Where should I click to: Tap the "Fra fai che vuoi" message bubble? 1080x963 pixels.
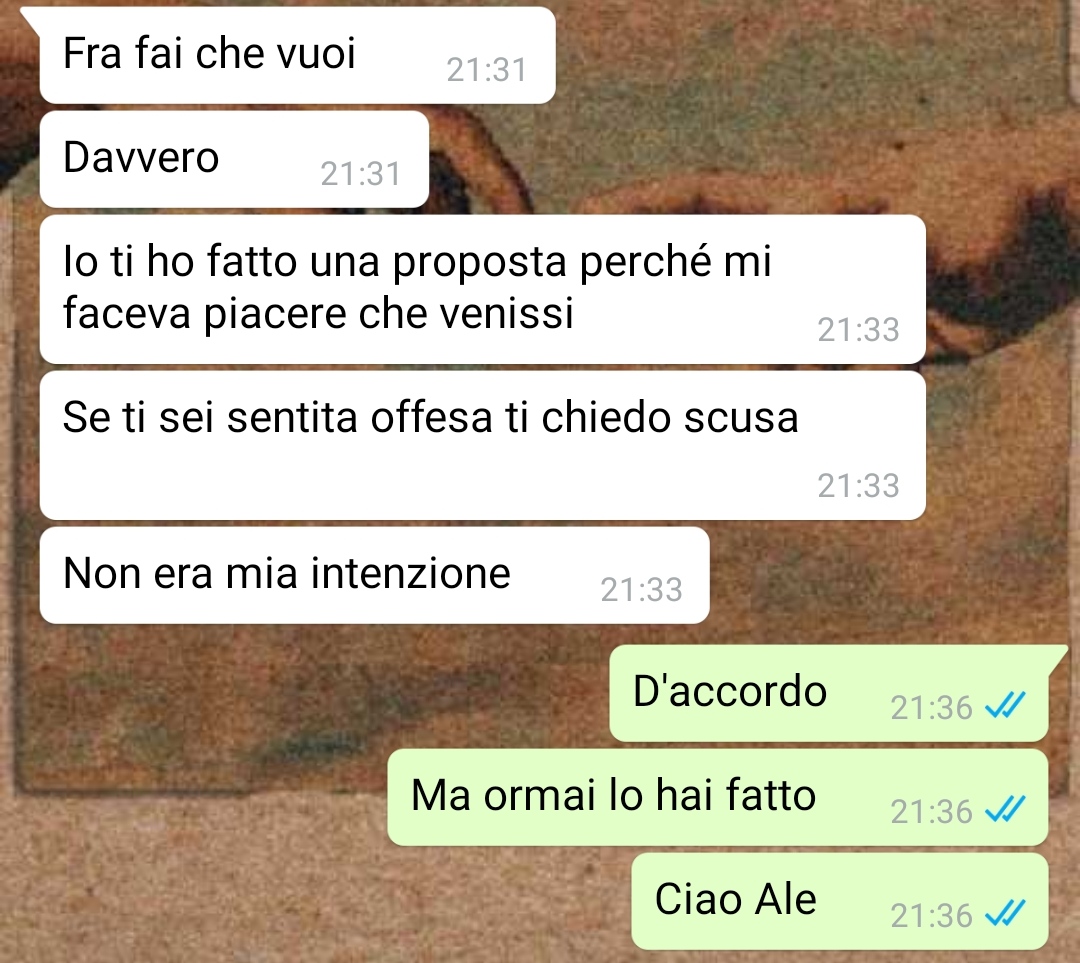click(x=298, y=55)
